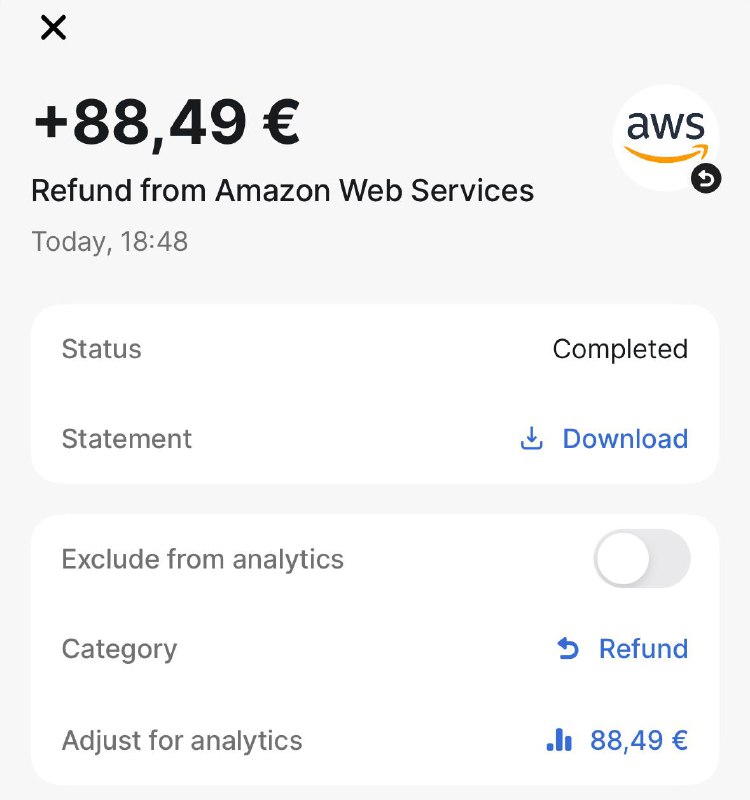This screenshot has width=750, height=800.
Task: Select Refund from Amazon Web Services title
Action: (x=283, y=191)
